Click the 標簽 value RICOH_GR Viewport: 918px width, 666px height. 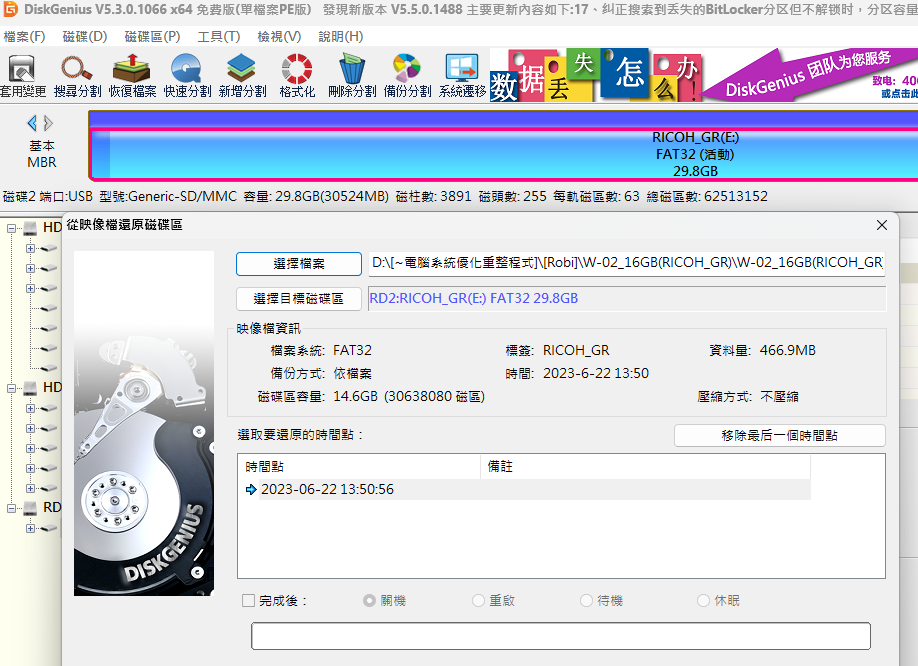(x=576, y=350)
